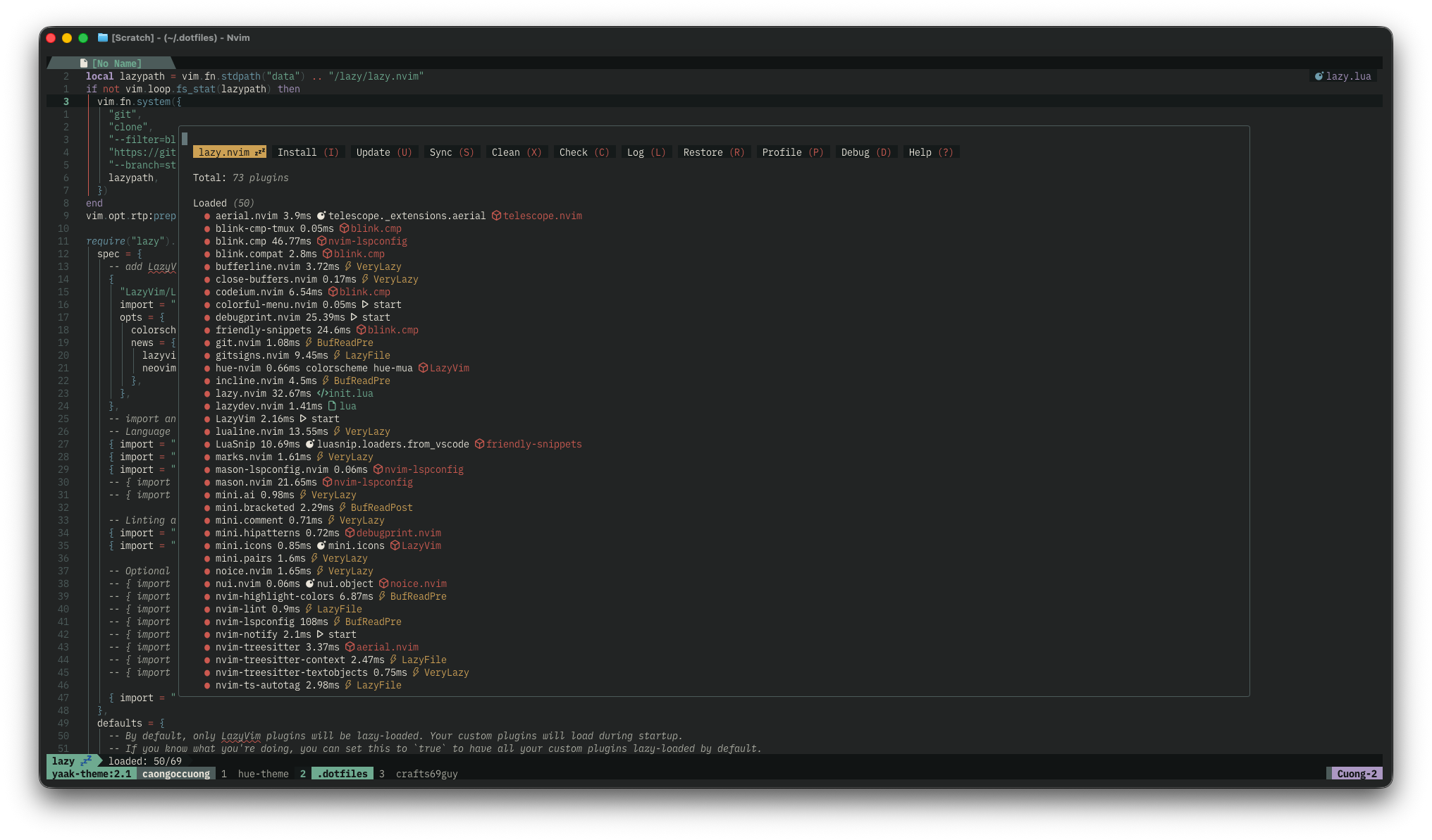Switch to tmux window 3 crafts69guy
Screen dimensions: 1432x840
tap(418, 774)
